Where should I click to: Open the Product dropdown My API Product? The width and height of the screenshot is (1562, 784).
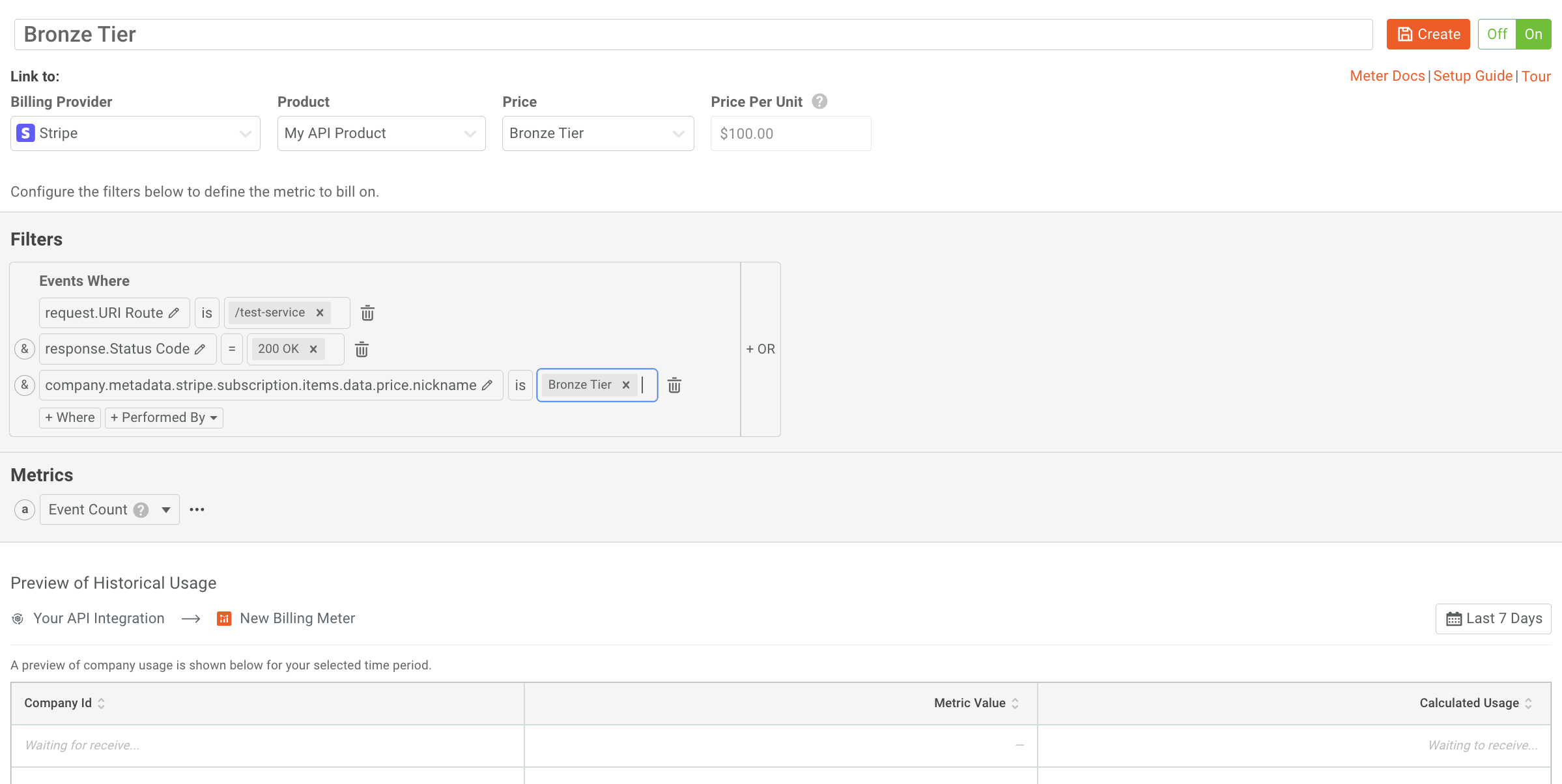tap(381, 133)
